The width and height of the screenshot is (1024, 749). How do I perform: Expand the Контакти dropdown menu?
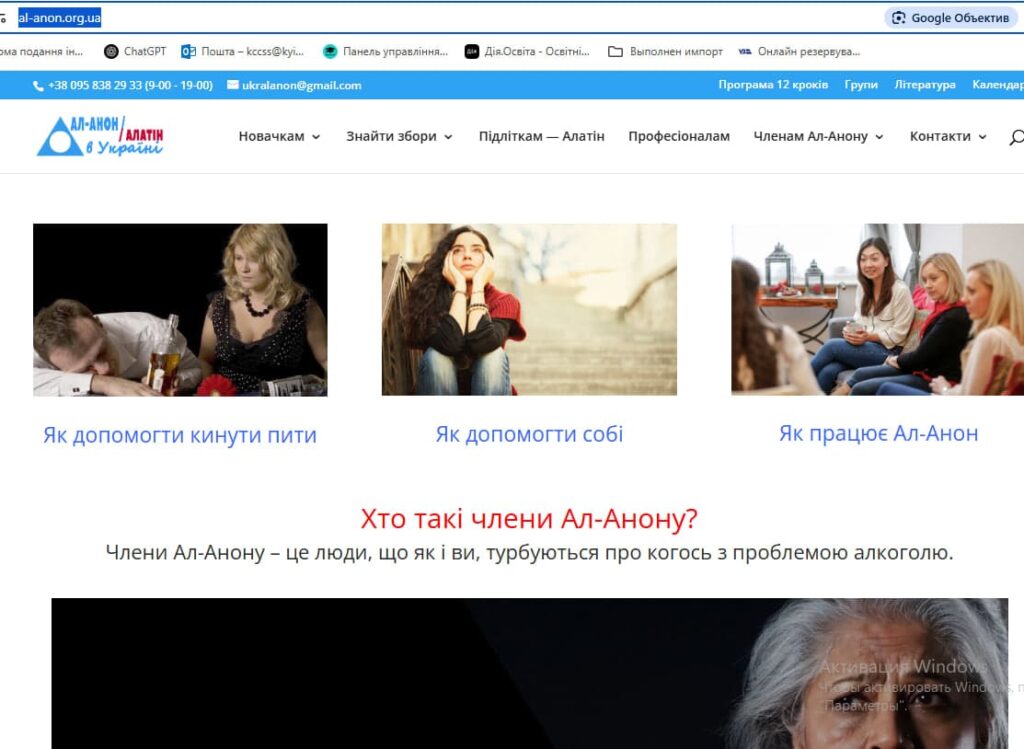(x=948, y=136)
